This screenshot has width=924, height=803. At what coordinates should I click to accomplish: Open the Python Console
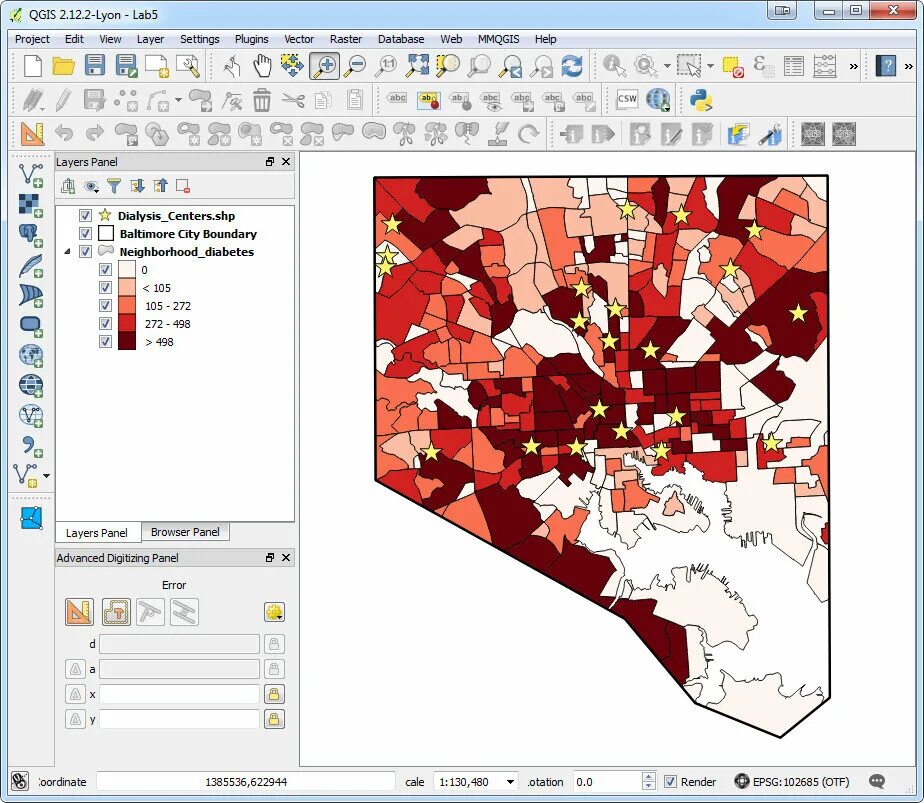pos(700,99)
